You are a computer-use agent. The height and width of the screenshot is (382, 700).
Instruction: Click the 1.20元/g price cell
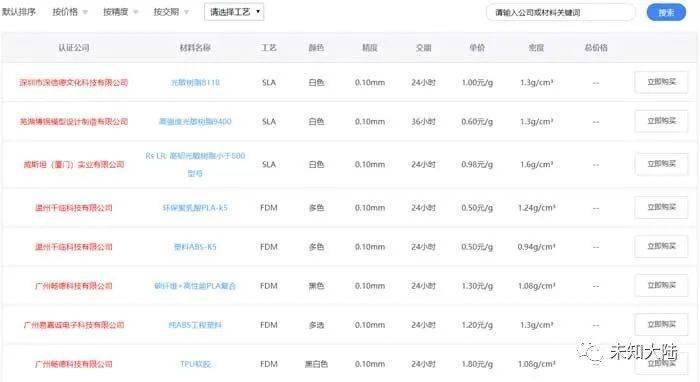tap(477, 325)
